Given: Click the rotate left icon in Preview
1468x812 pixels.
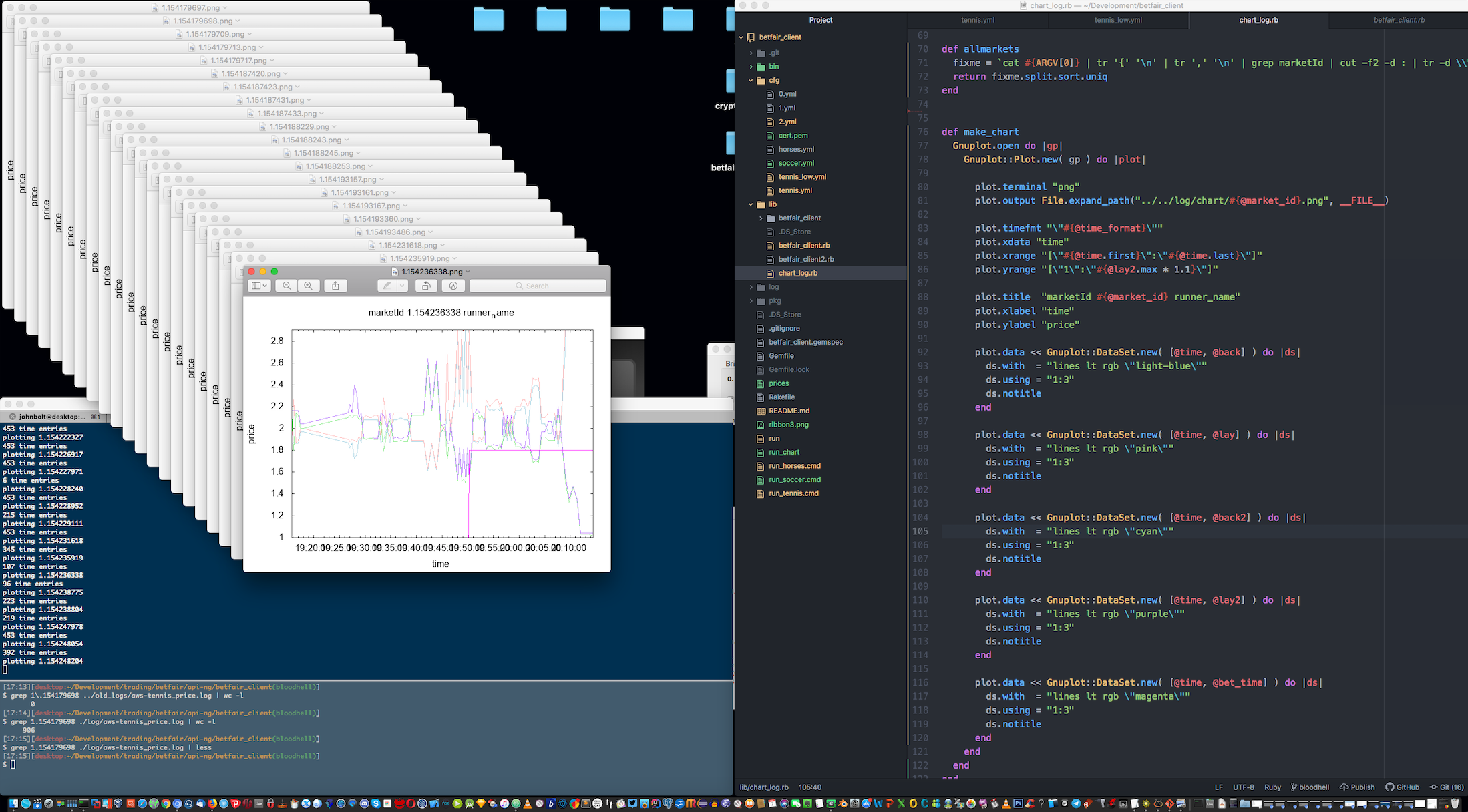Looking at the screenshot, I should point(426,286).
